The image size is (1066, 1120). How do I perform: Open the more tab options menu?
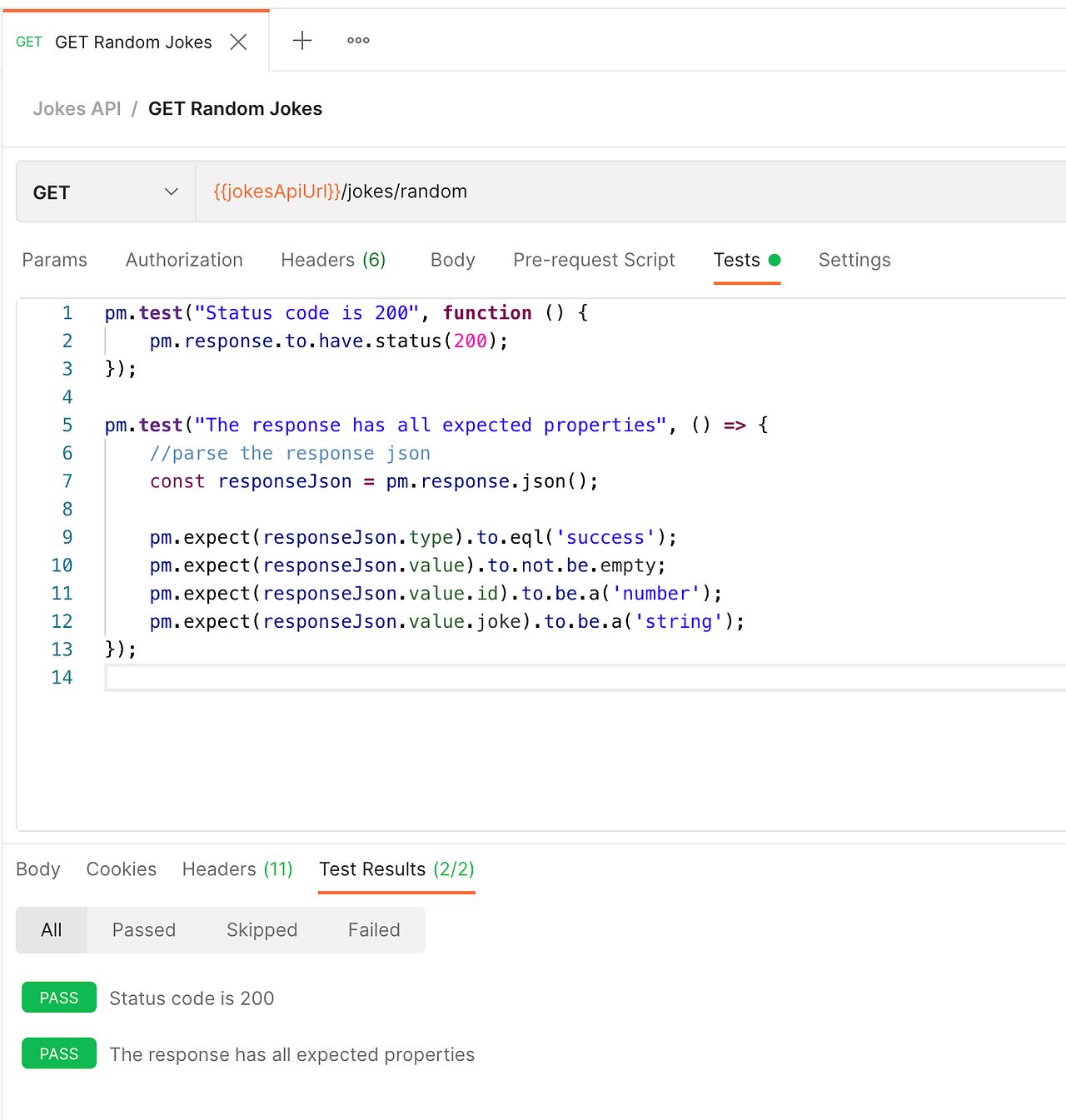click(x=357, y=40)
